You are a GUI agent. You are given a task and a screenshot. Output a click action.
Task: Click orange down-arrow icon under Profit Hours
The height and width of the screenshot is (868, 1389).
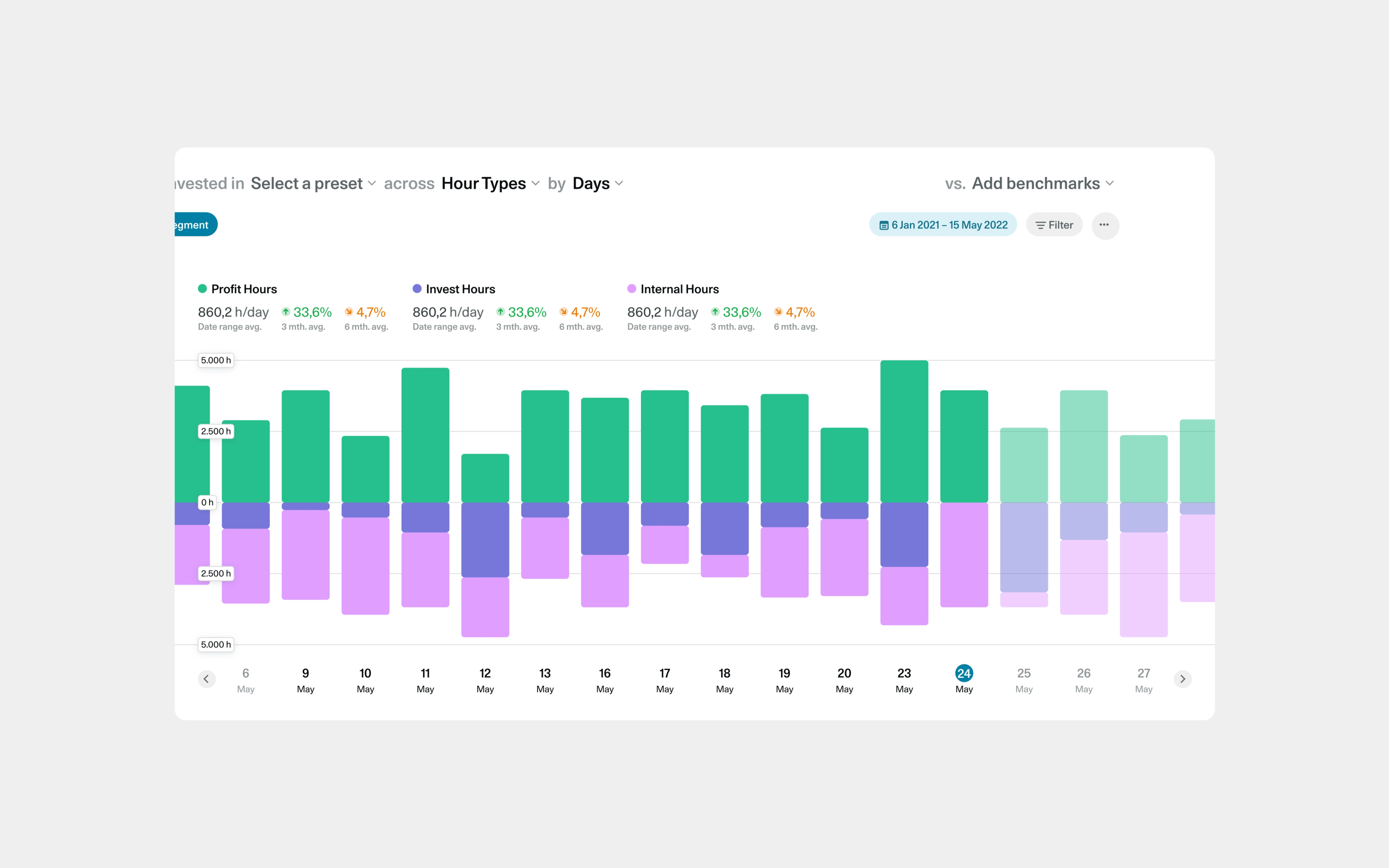349,312
